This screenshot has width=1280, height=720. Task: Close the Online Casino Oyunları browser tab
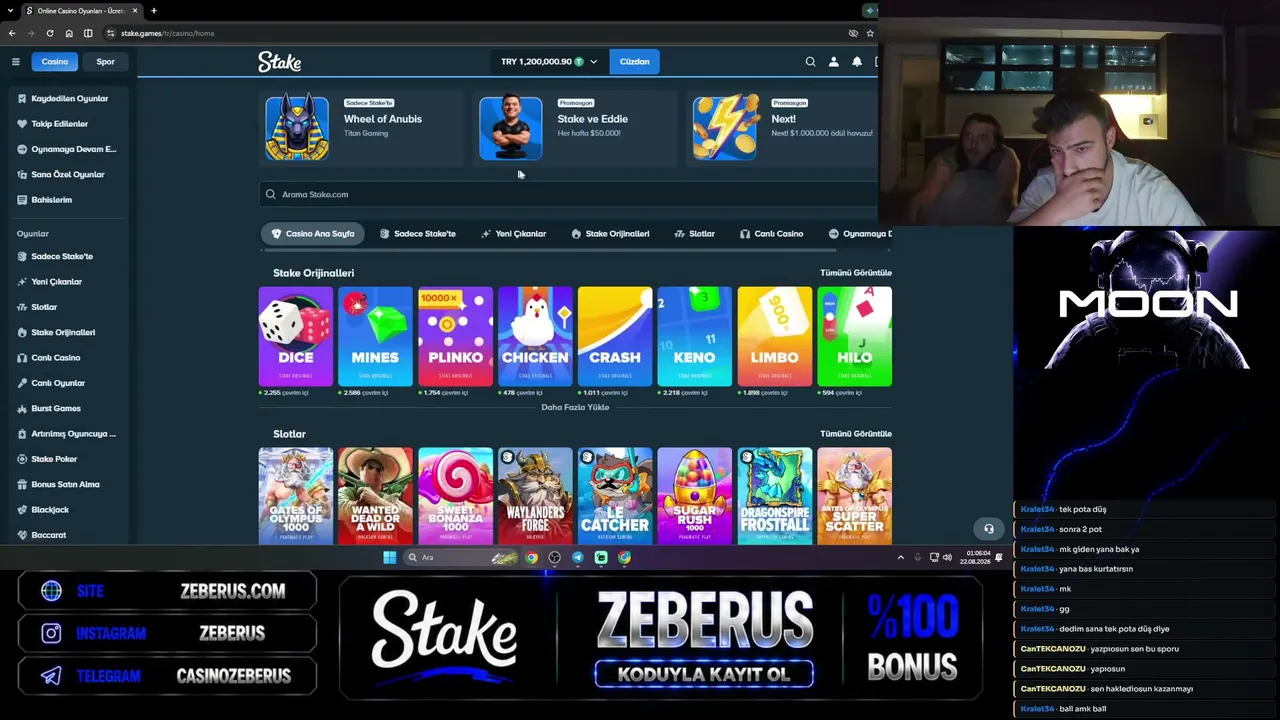(135, 11)
